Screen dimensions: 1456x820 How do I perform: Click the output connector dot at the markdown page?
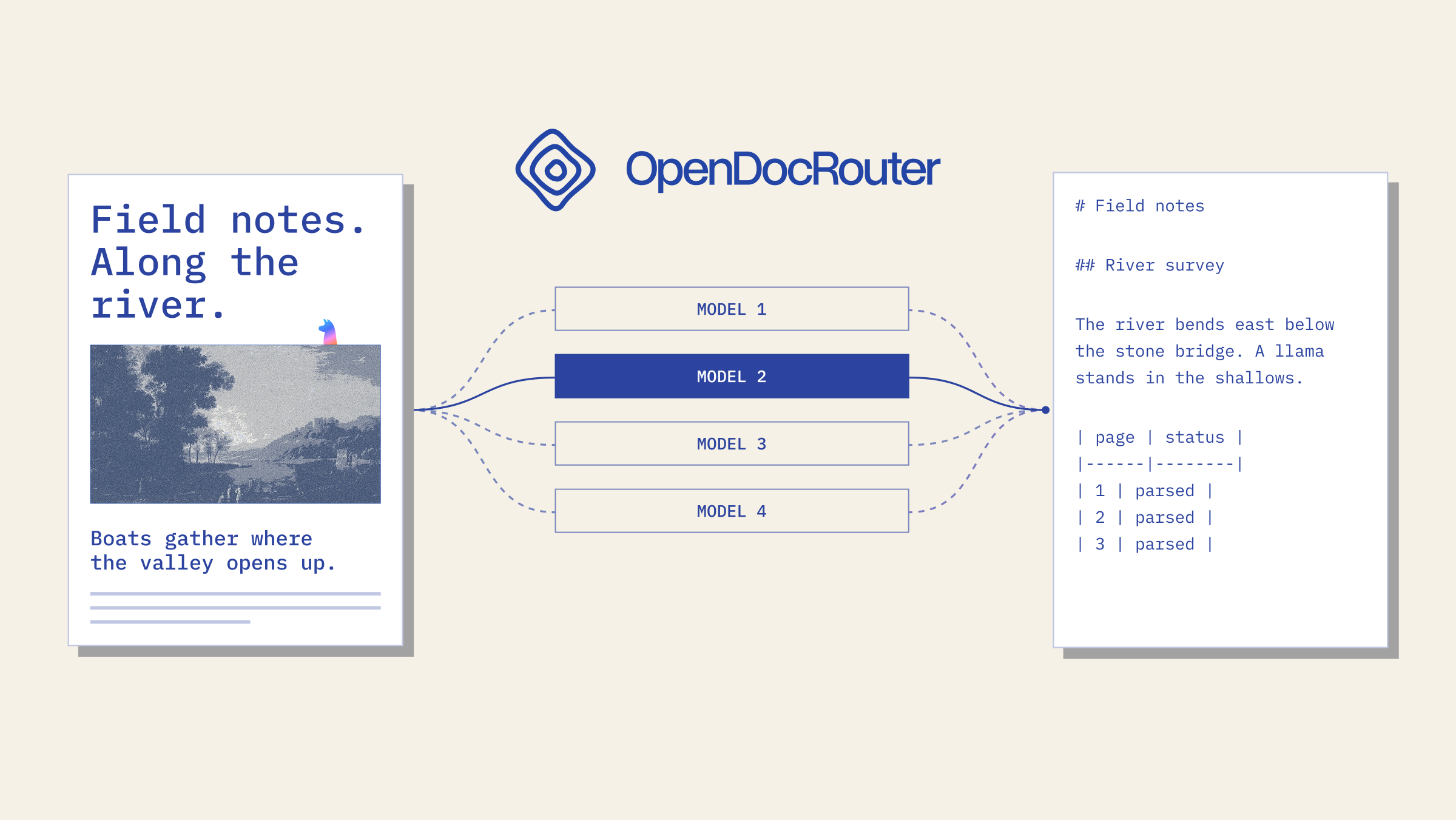pyautogui.click(x=1045, y=410)
